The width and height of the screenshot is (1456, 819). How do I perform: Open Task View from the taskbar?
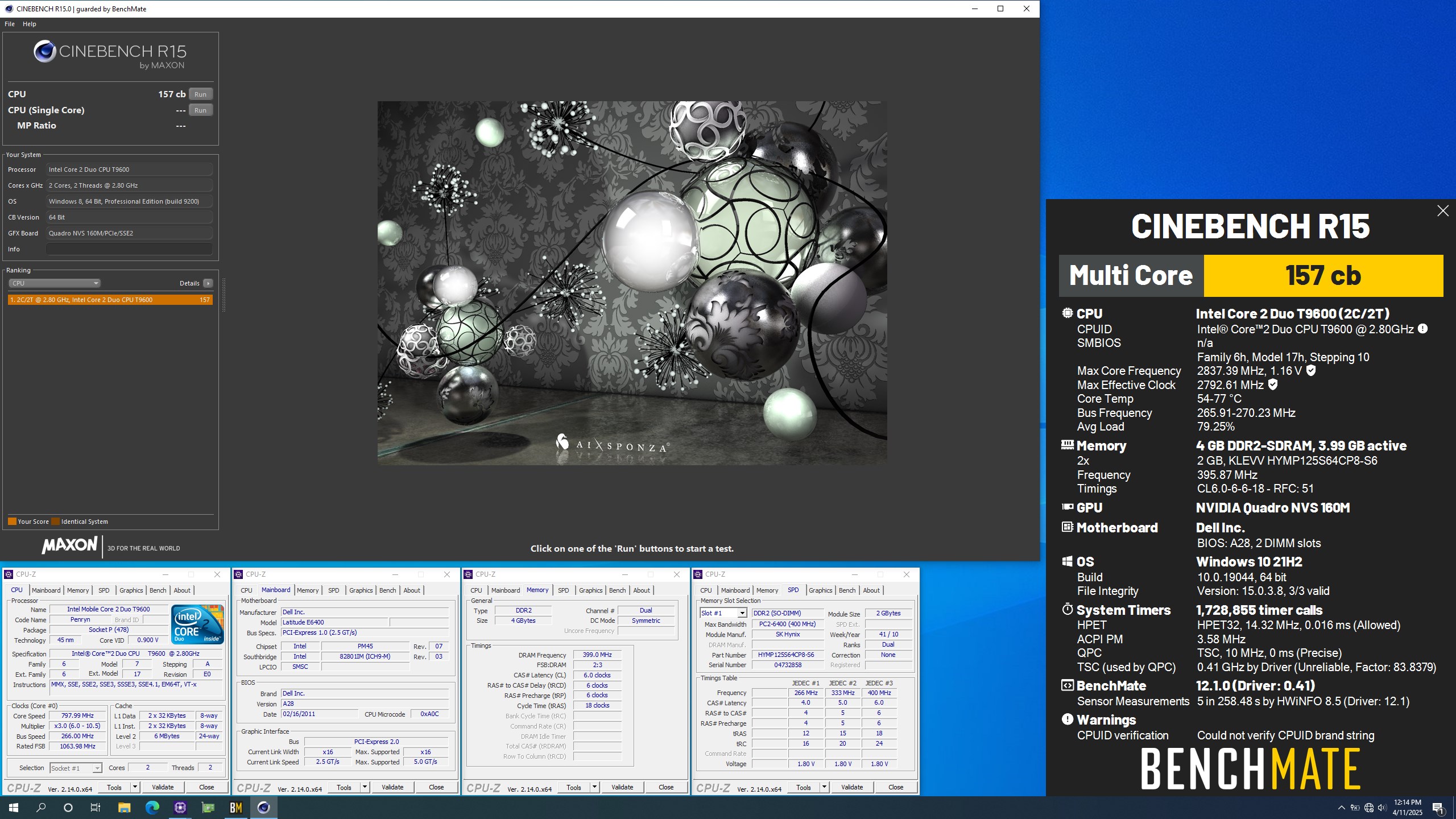pyautogui.click(x=96, y=807)
